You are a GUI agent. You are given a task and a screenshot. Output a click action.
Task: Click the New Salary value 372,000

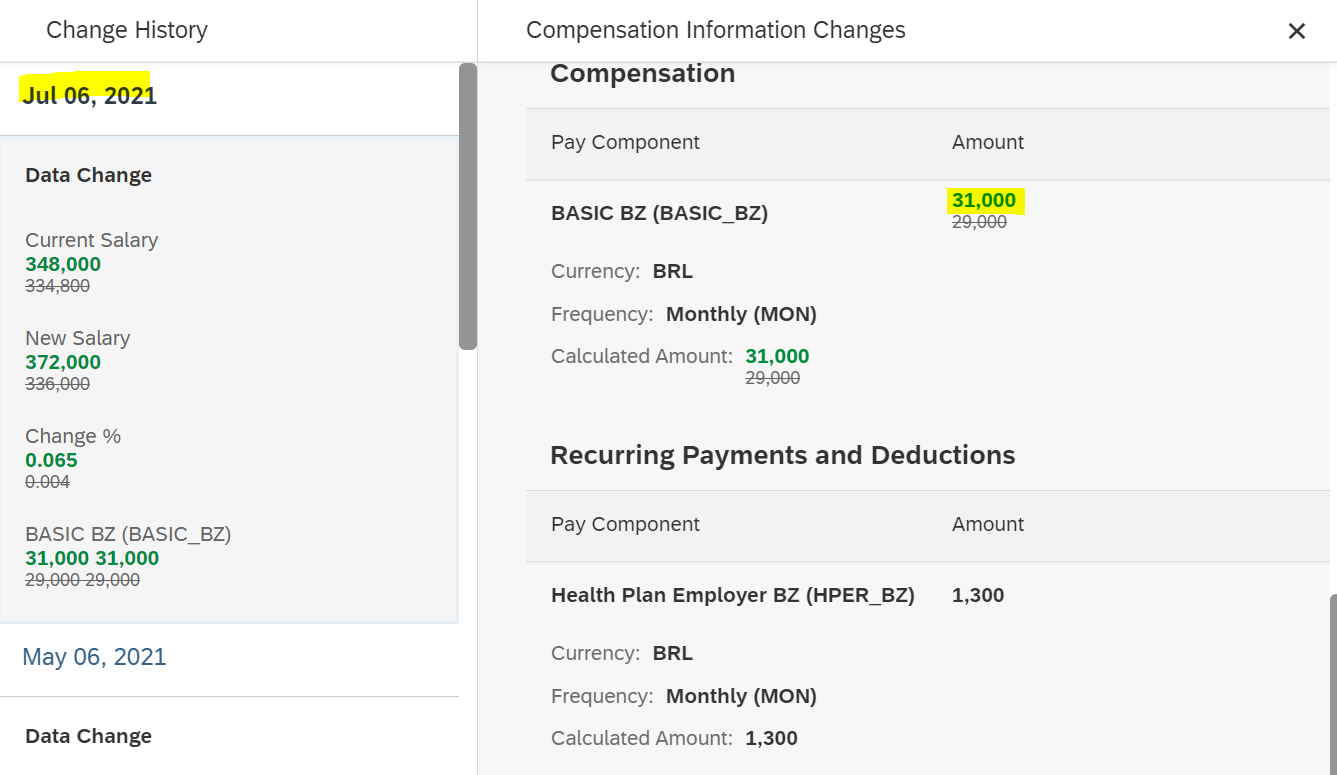point(63,362)
